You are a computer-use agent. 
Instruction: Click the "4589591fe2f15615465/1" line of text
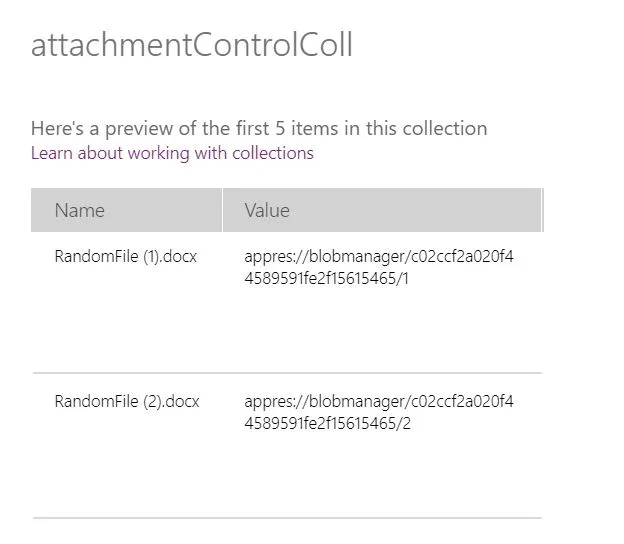coord(327,279)
